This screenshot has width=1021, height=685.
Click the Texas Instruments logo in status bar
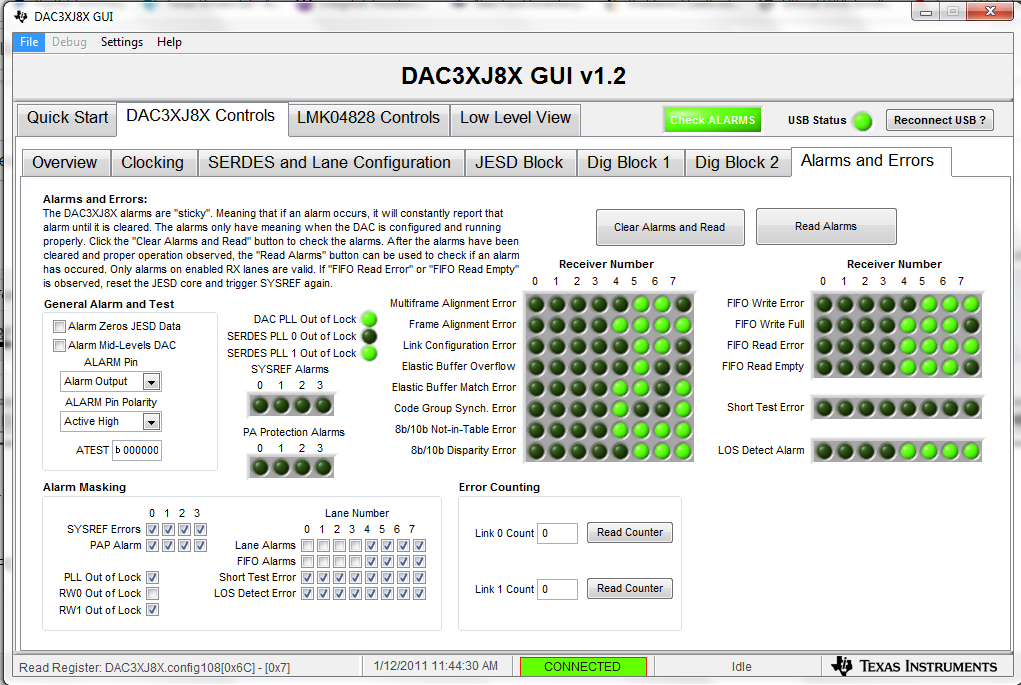(914, 666)
